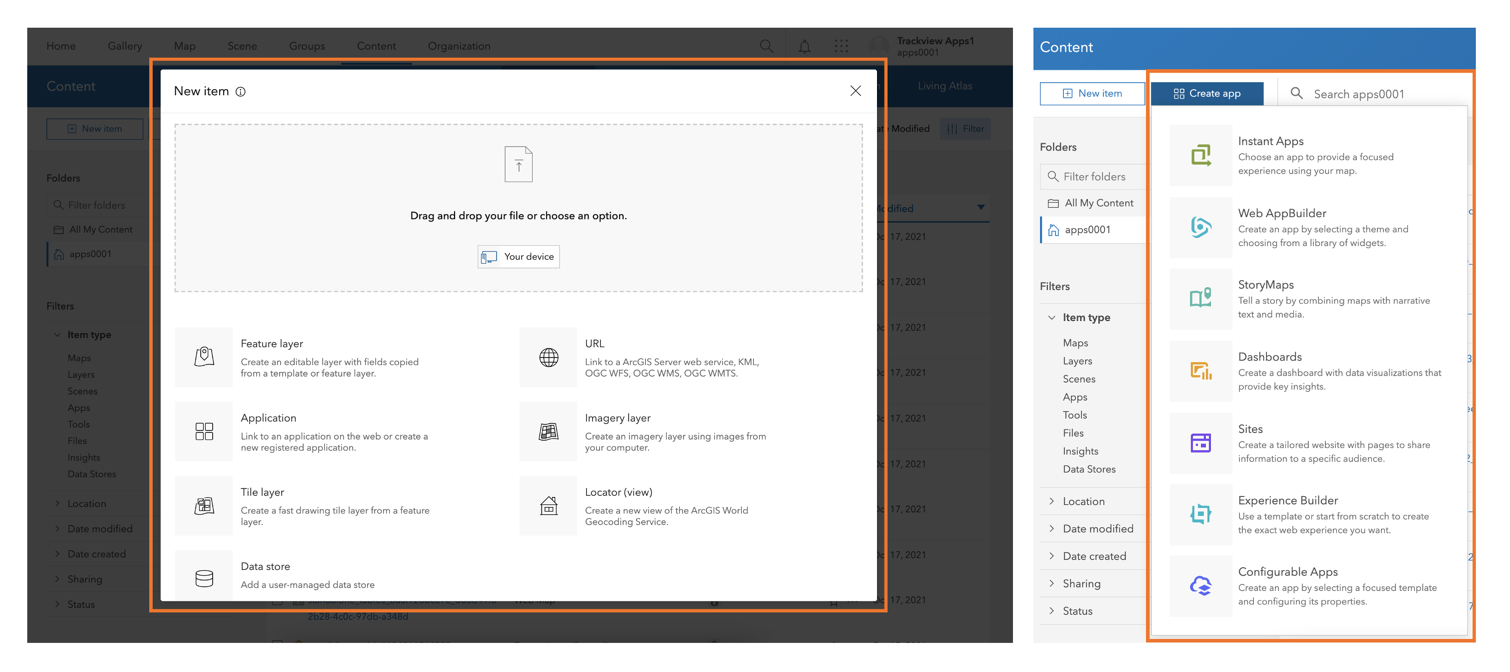
Task: Switch to the Map tab in the navigation
Action: pyautogui.click(x=184, y=45)
